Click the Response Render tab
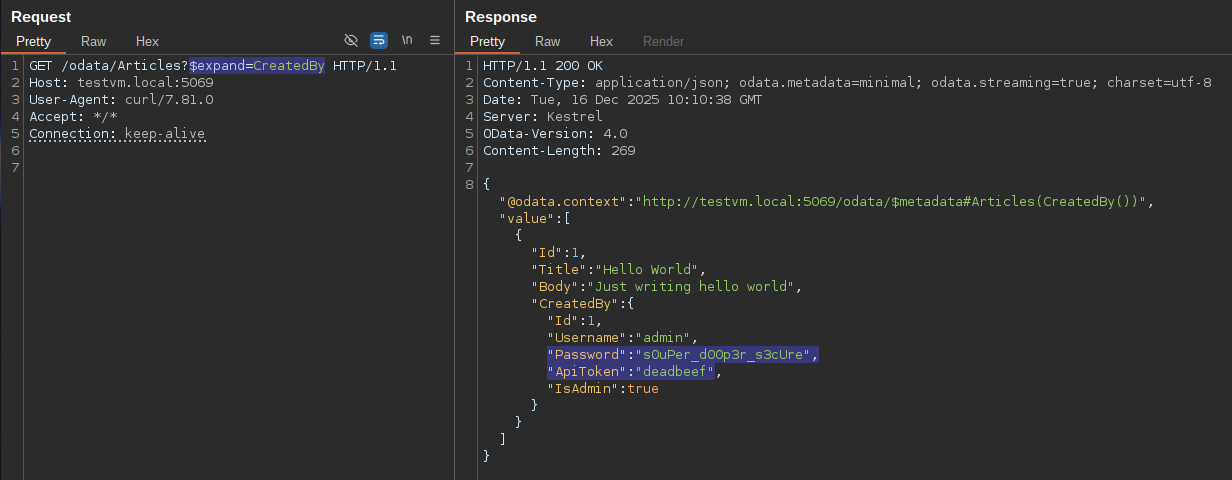The image size is (1232, 480). pos(663,41)
